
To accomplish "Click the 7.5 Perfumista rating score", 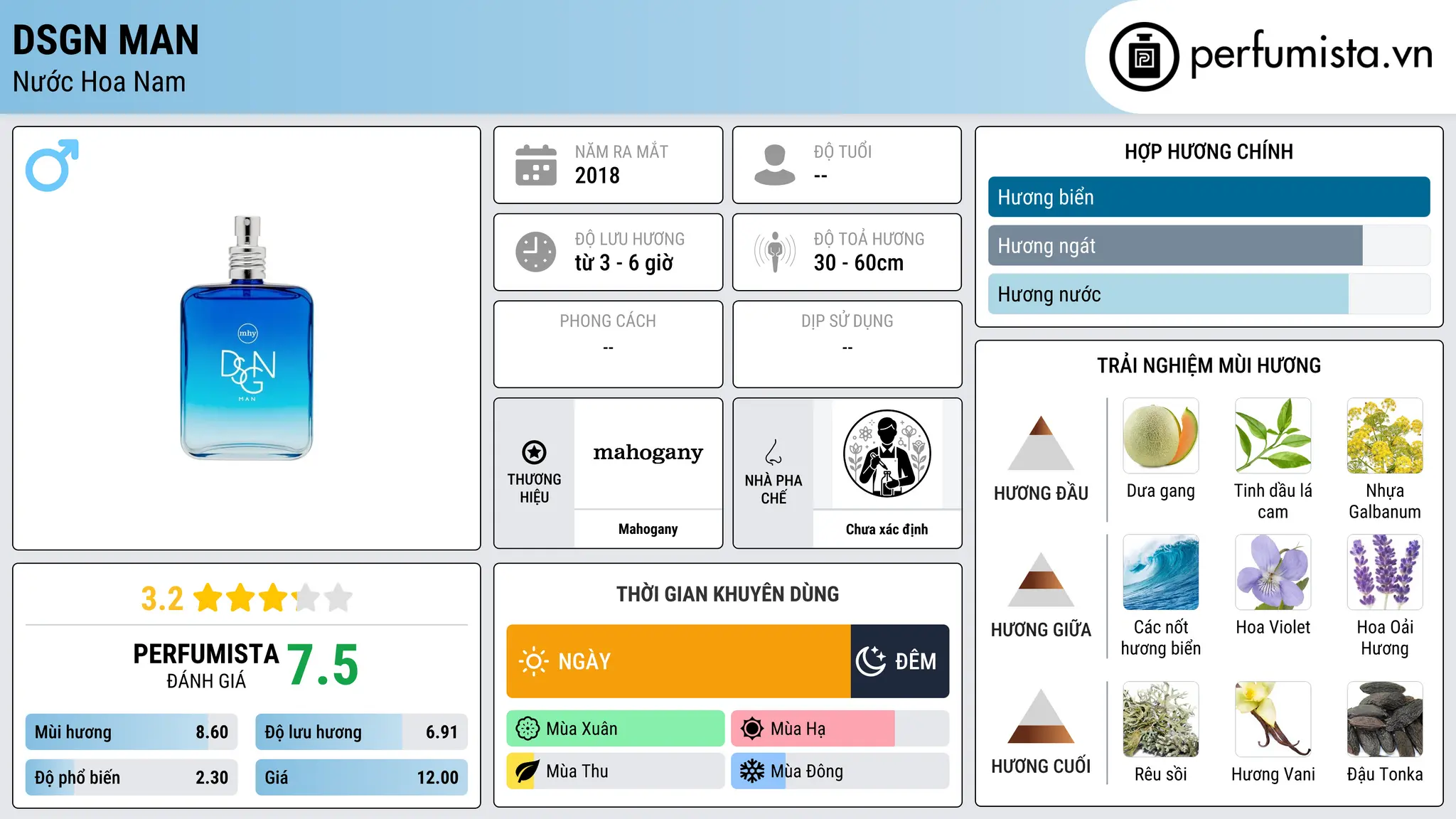I will point(323,665).
